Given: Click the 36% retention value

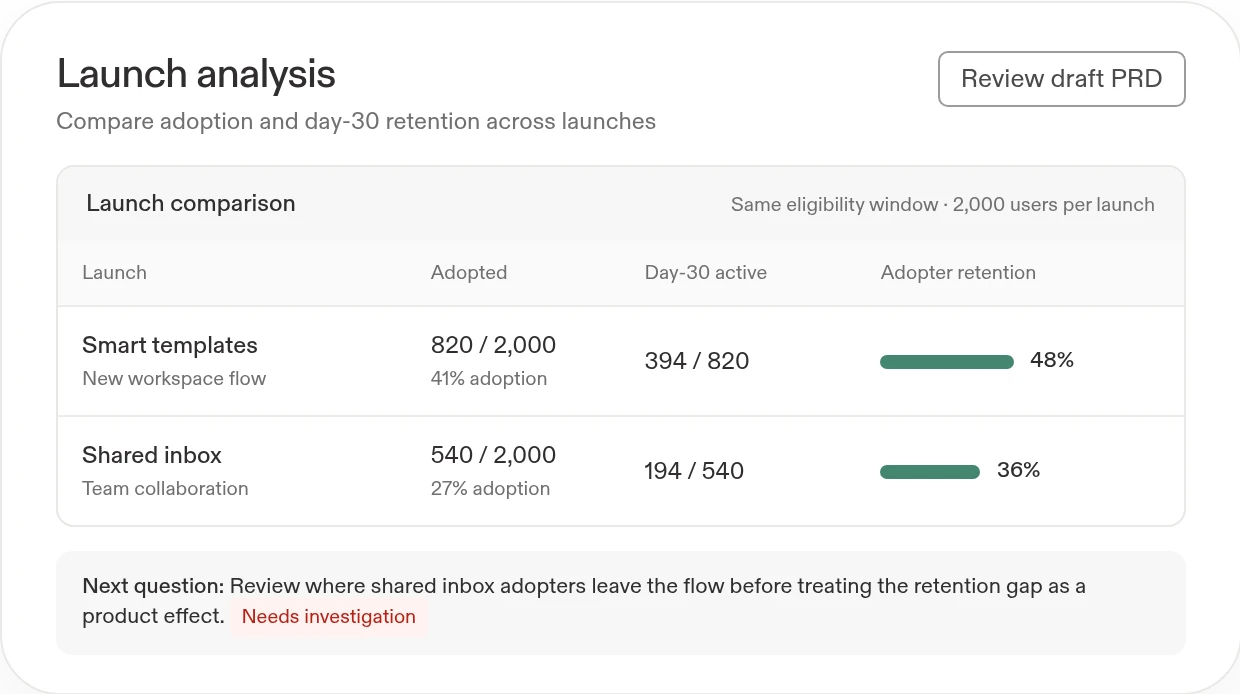Looking at the screenshot, I should [1019, 471].
